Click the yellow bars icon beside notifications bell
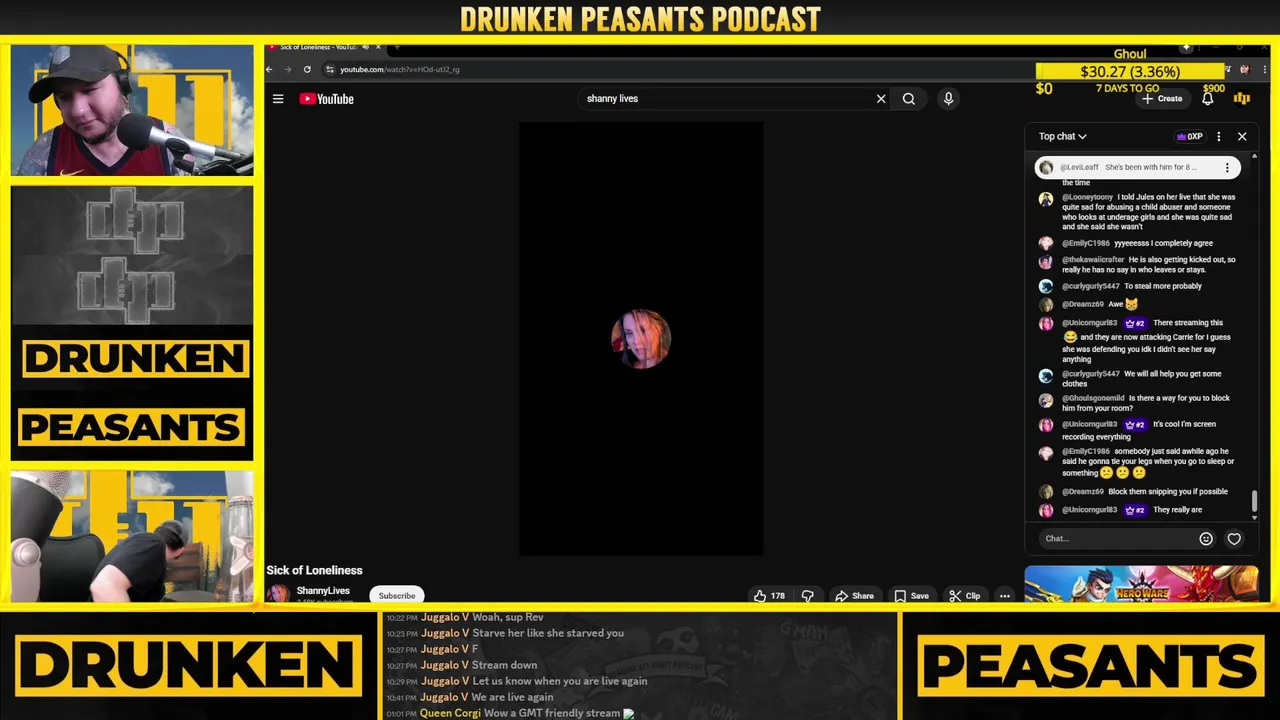The height and width of the screenshot is (720, 1280). tap(1242, 98)
